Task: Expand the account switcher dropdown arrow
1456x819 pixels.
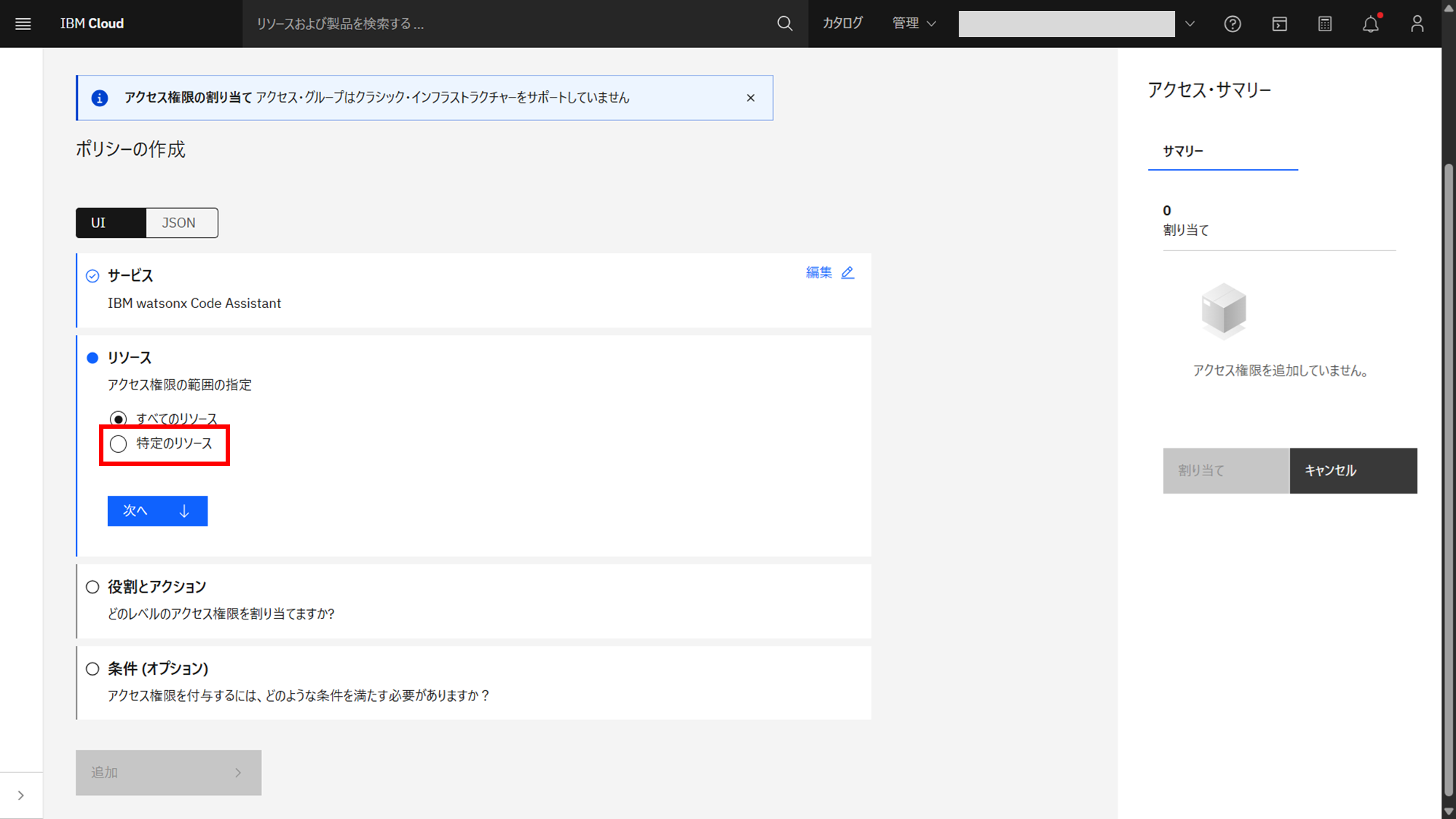Action: tap(1190, 24)
